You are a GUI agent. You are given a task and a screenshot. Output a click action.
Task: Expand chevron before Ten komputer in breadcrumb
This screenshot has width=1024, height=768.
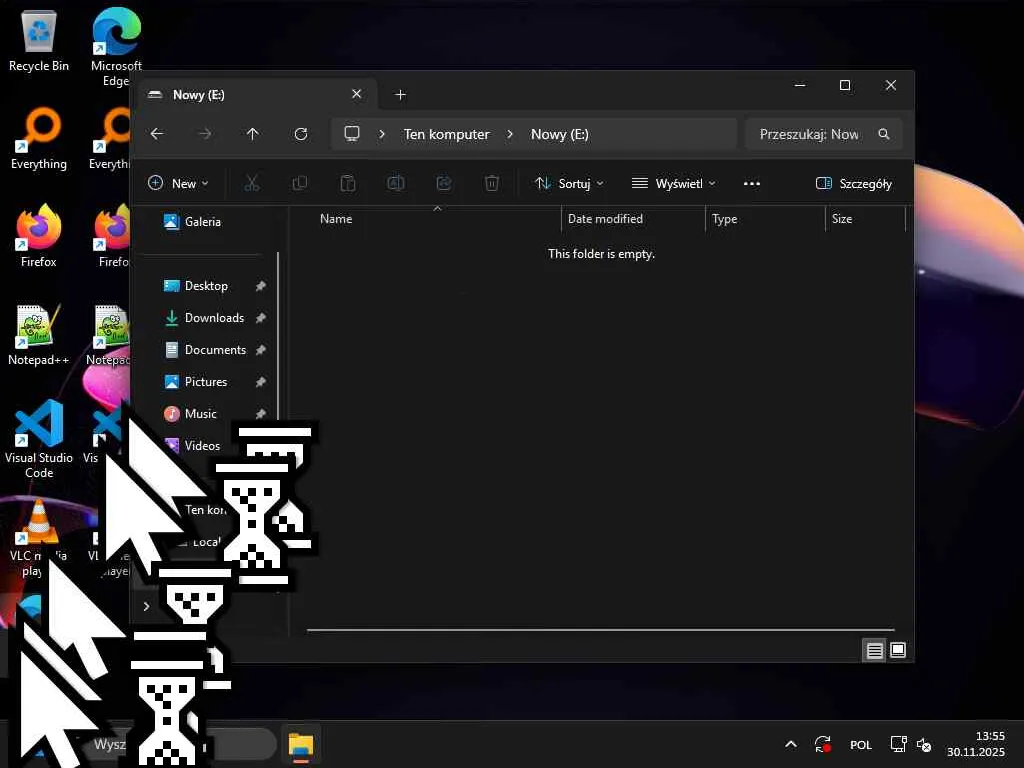[x=382, y=134]
